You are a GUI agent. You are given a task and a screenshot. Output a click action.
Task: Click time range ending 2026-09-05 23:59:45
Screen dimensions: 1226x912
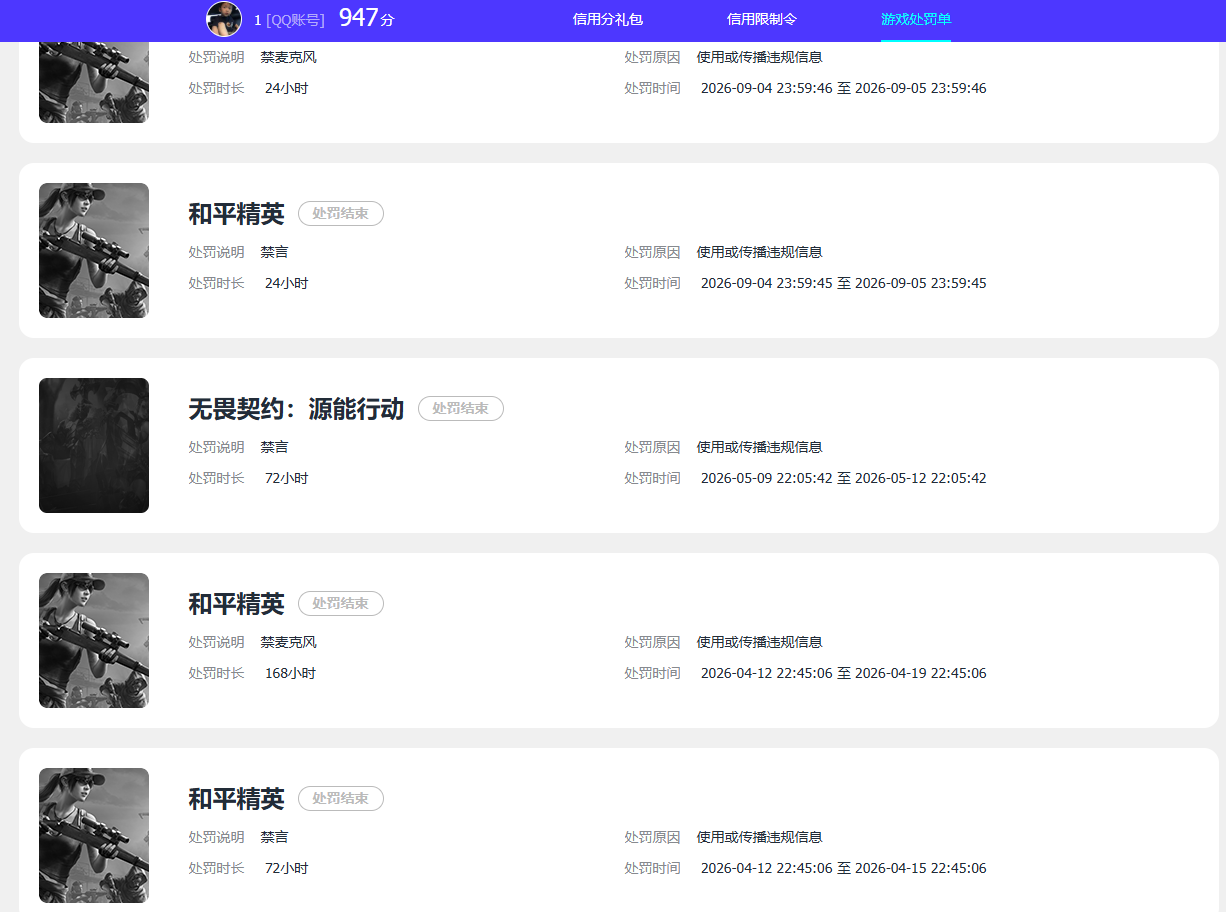pos(843,283)
